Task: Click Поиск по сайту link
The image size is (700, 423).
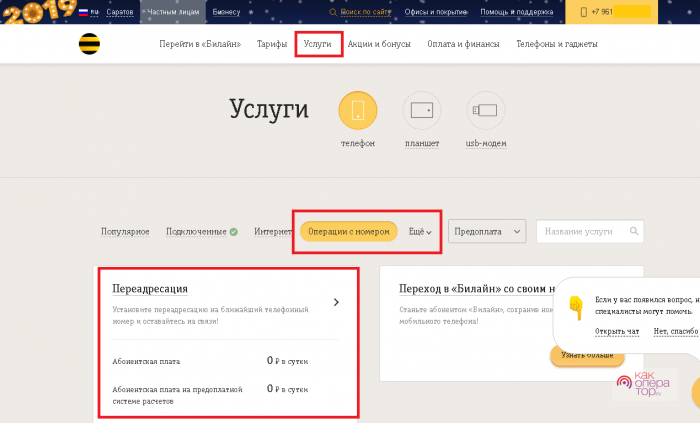Action: [366, 12]
